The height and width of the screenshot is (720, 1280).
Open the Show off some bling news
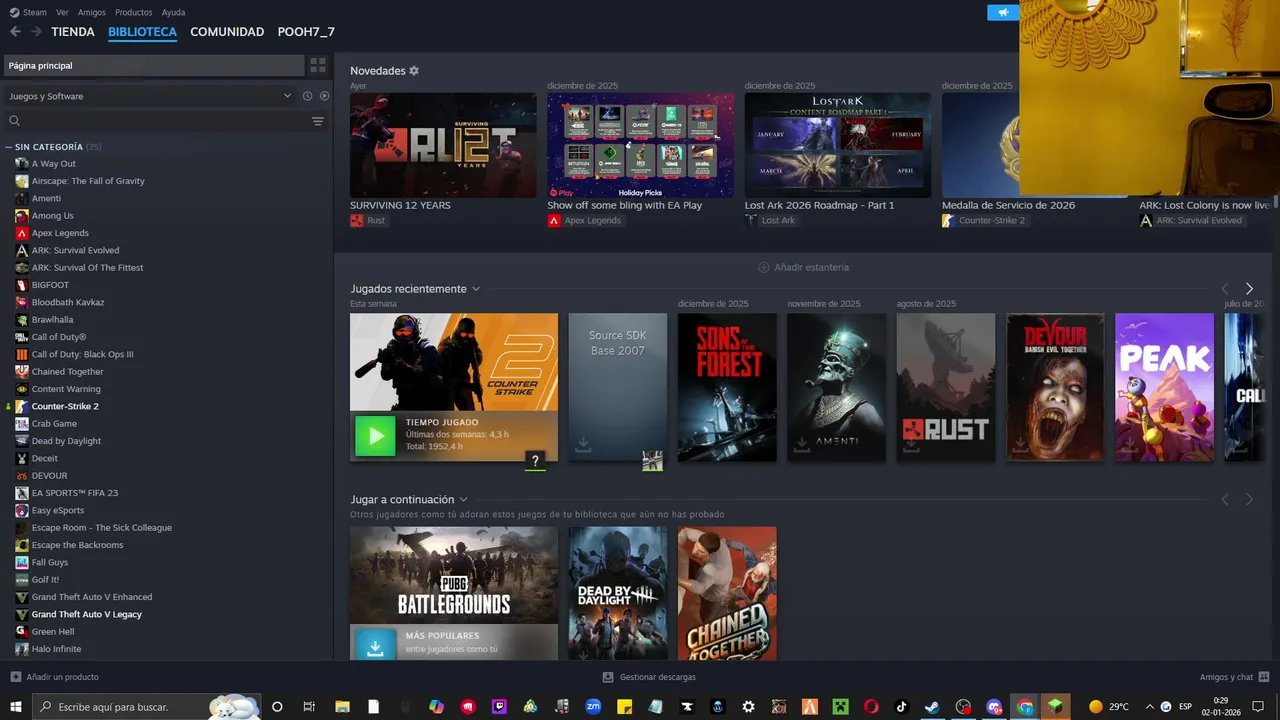pos(640,145)
